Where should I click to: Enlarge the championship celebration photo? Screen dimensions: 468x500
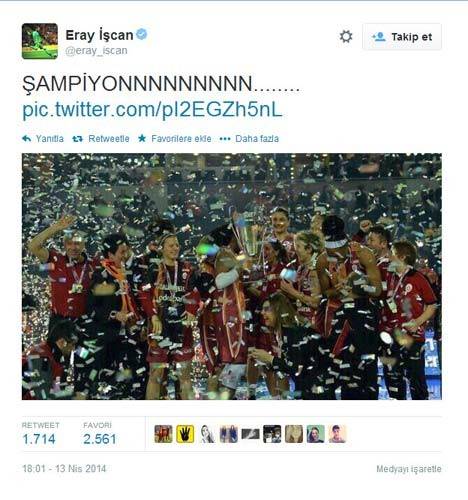(x=232, y=276)
